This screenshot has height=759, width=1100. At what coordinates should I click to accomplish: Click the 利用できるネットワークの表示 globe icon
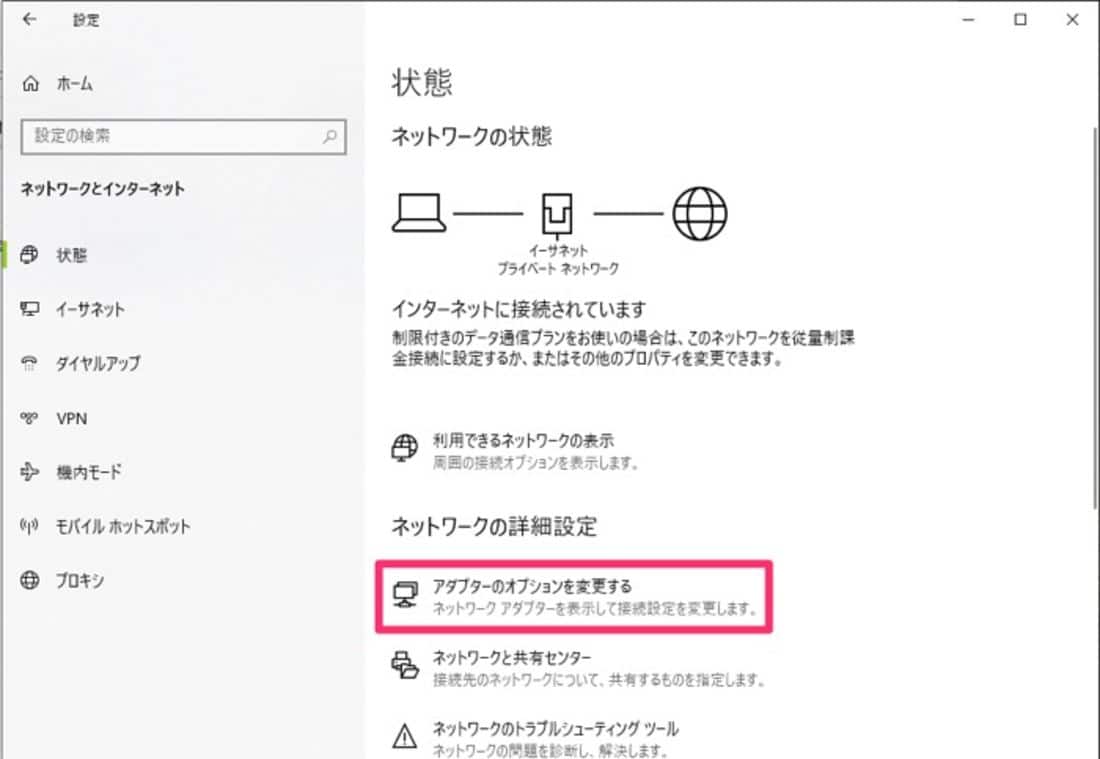(405, 448)
